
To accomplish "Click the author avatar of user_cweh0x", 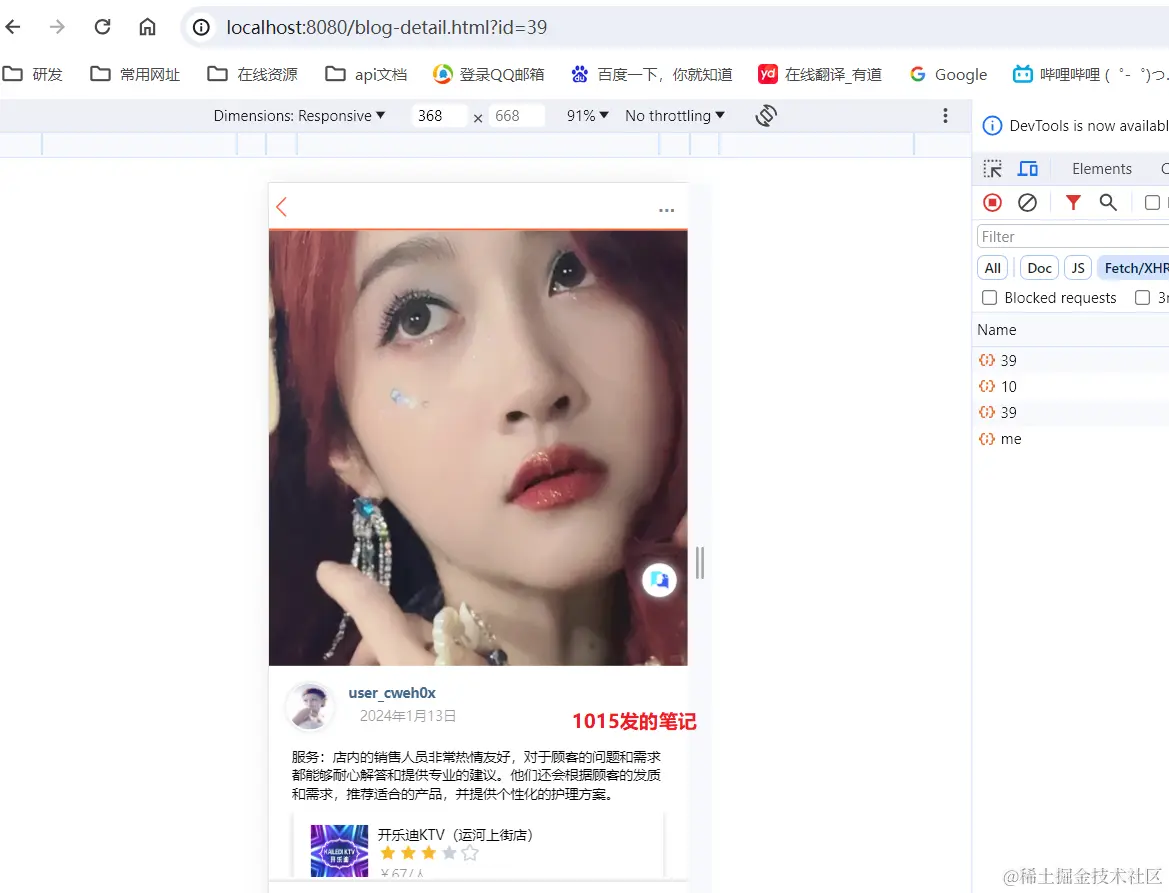I will coord(310,705).
